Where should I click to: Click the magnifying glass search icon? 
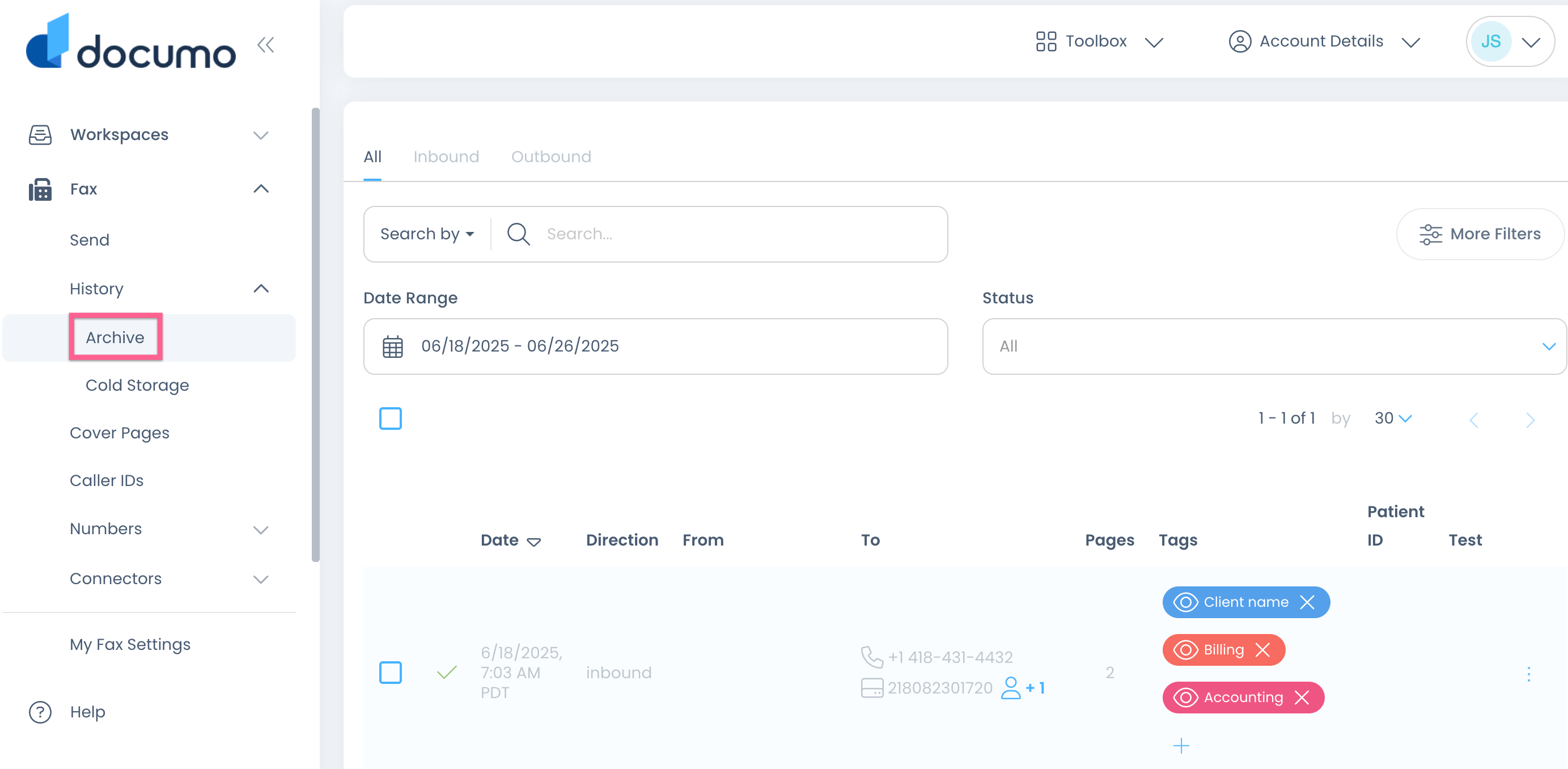coord(519,234)
